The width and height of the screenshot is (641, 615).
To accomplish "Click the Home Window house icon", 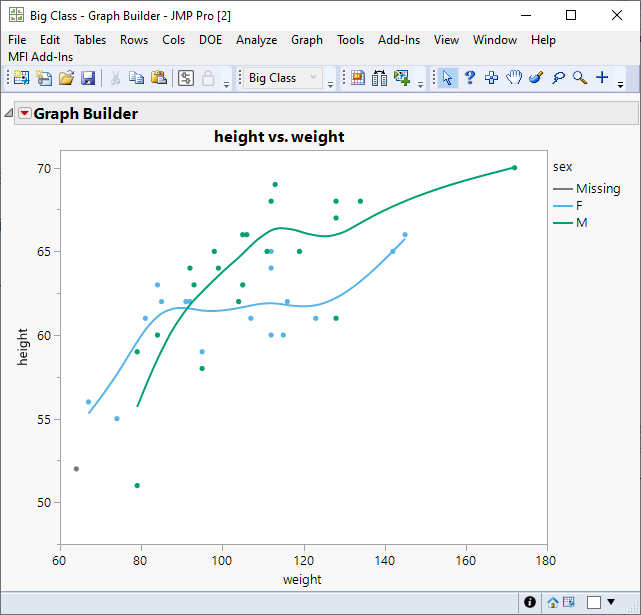I will [x=553, y=602].
